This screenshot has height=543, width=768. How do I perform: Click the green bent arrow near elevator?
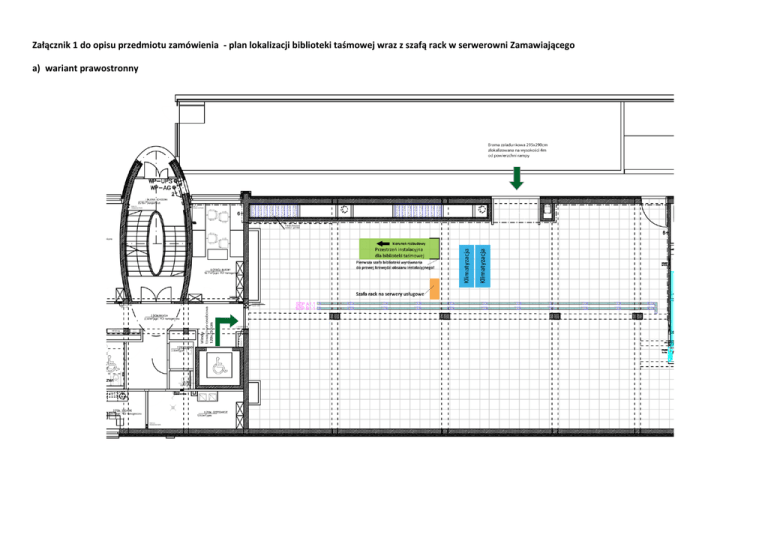(x=224, y=324)
